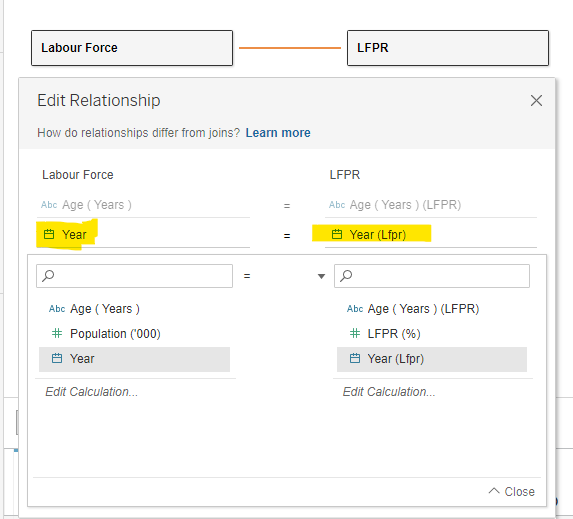
Task: Click the right field search box
Action: (432, 276)
